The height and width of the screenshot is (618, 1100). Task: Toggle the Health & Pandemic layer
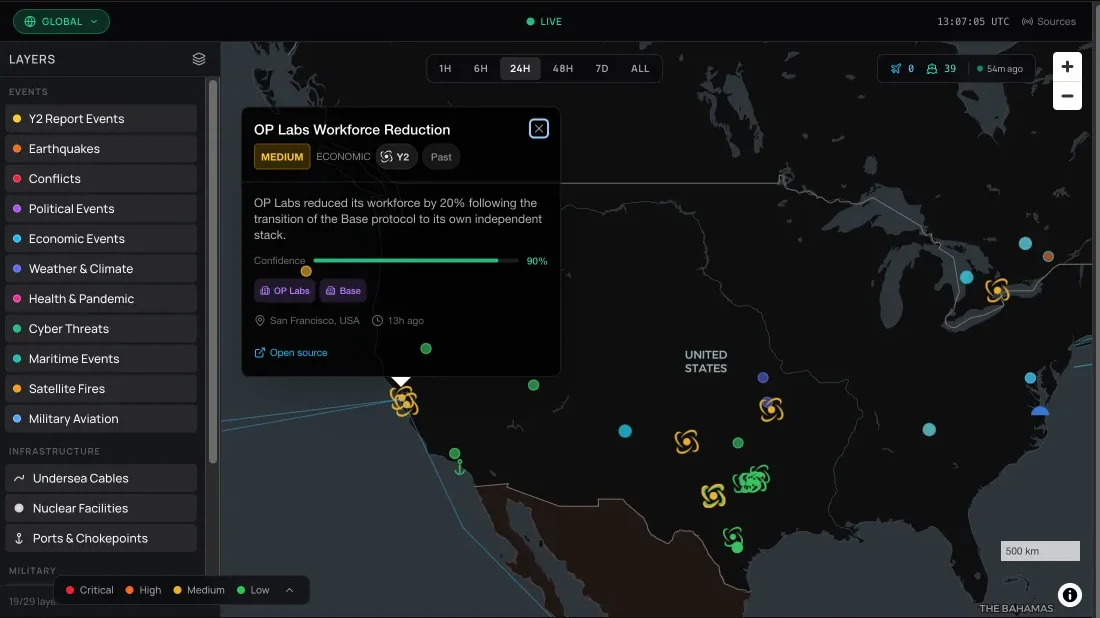(x=101, y=299)
